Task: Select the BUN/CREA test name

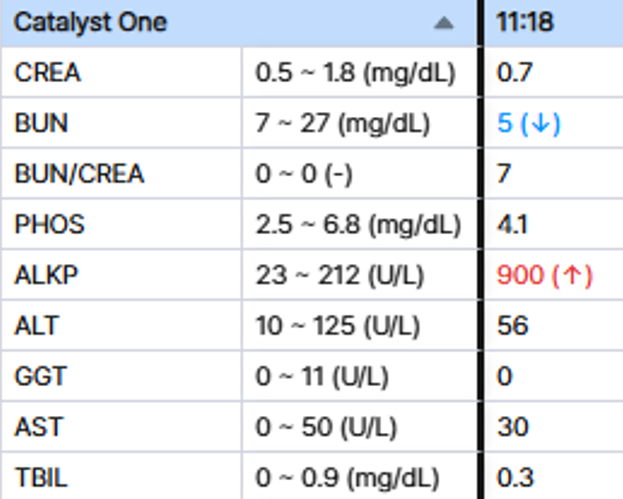Action: (x=79, y=174)
